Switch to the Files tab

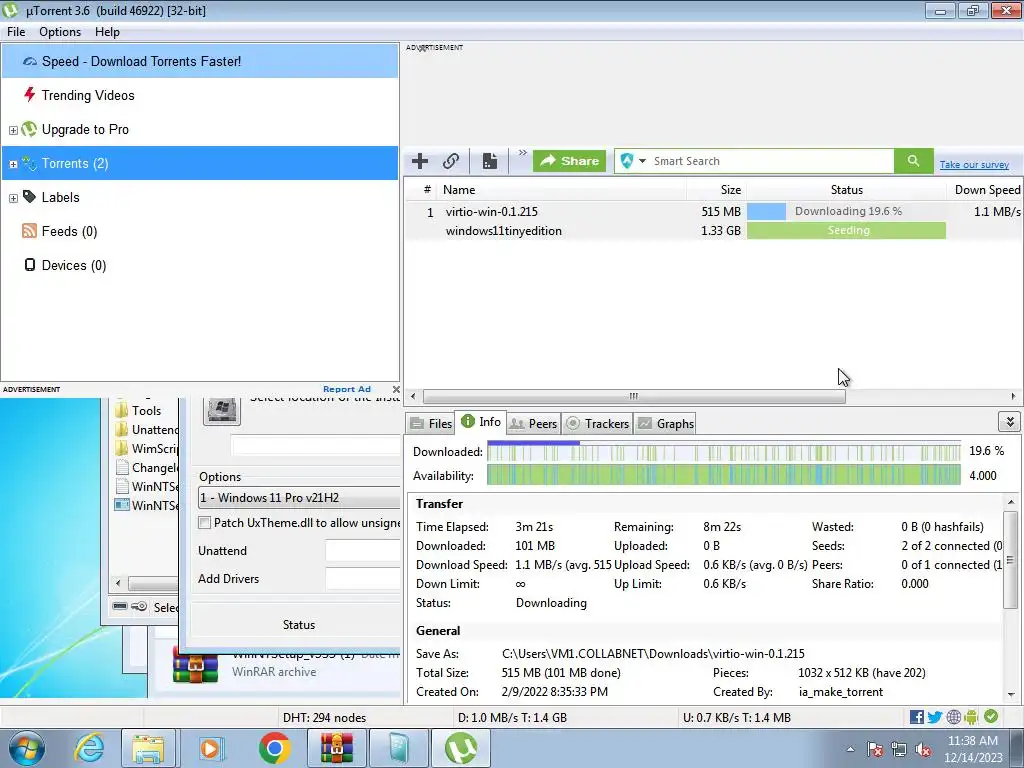click(x=431, y=424)
